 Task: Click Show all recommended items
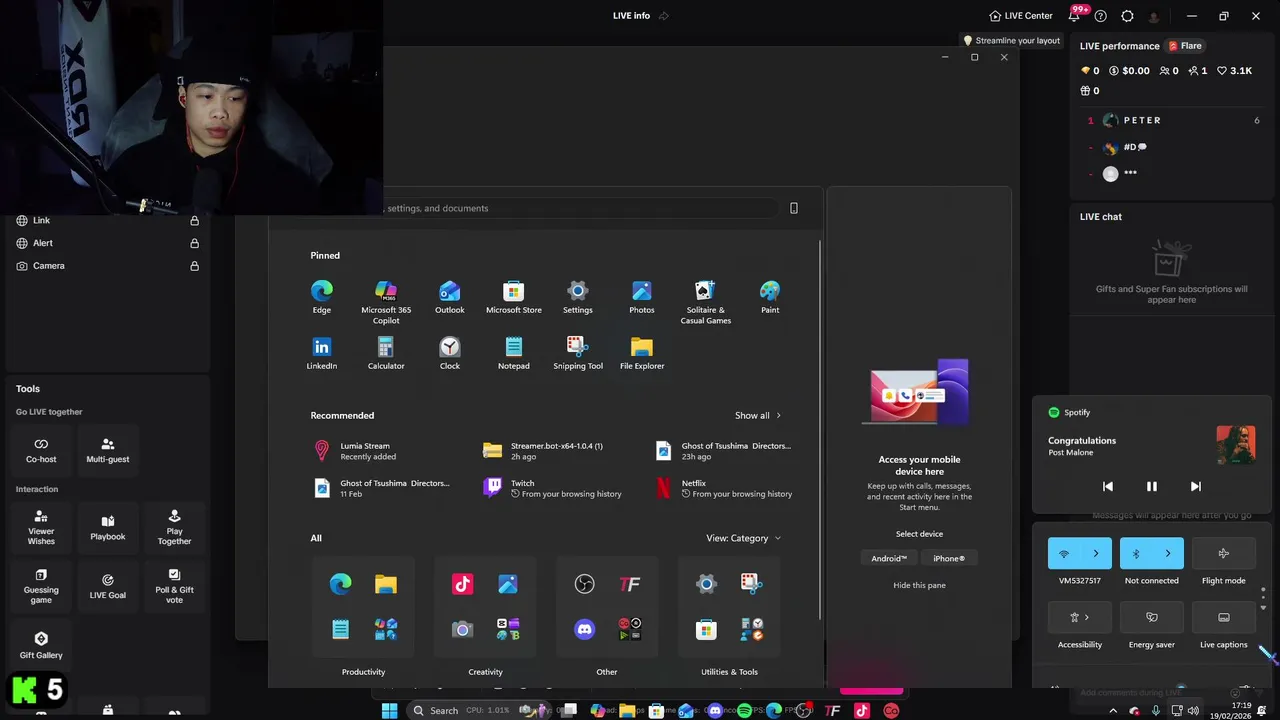tap(758, 415)
